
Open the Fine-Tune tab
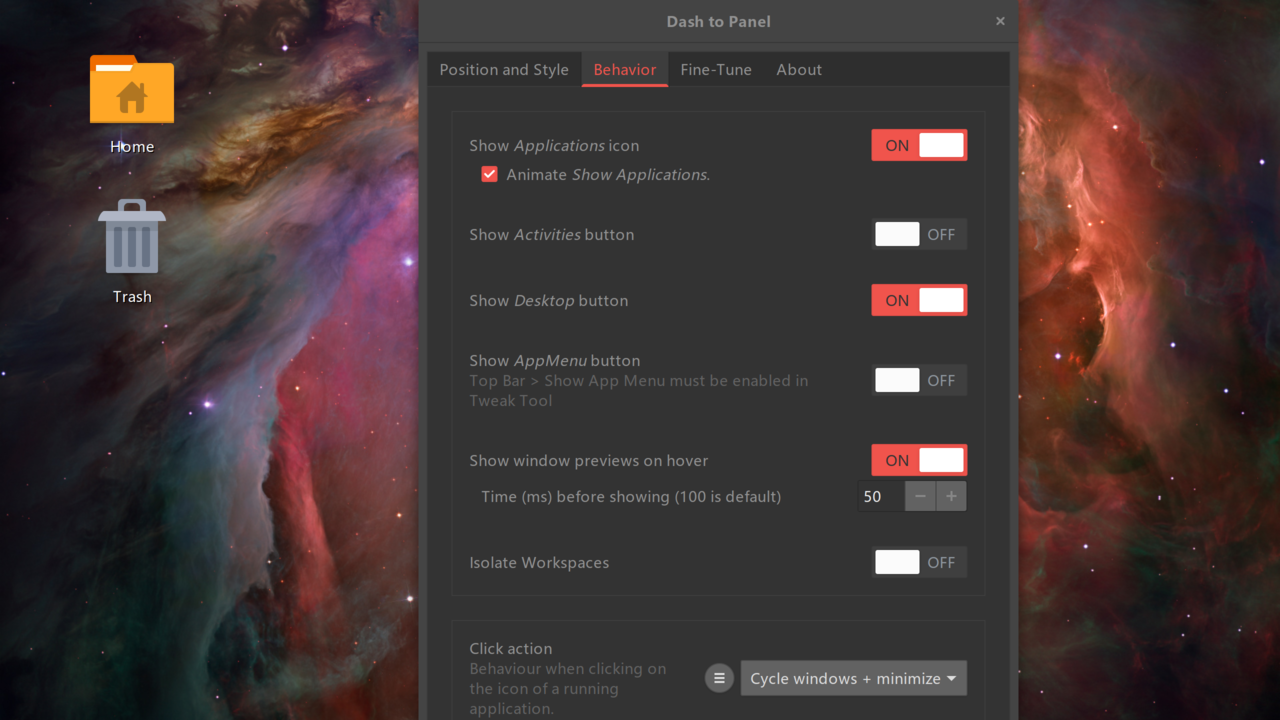pyautogui.click(x=716, y=70)
